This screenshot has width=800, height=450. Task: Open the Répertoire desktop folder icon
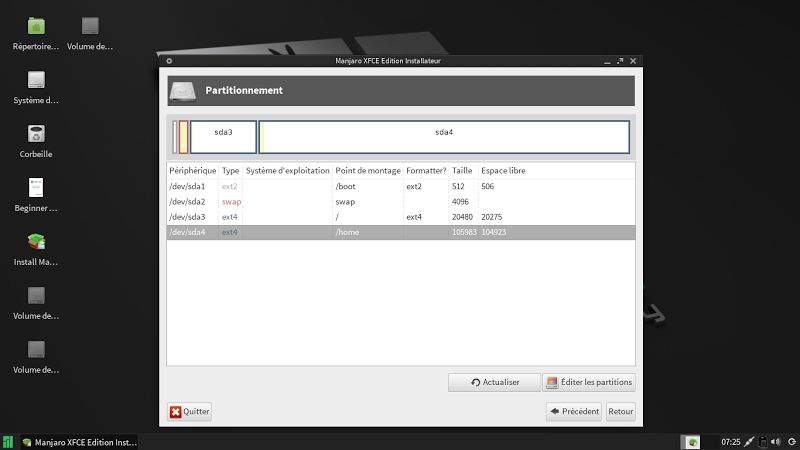pos(36,27)
